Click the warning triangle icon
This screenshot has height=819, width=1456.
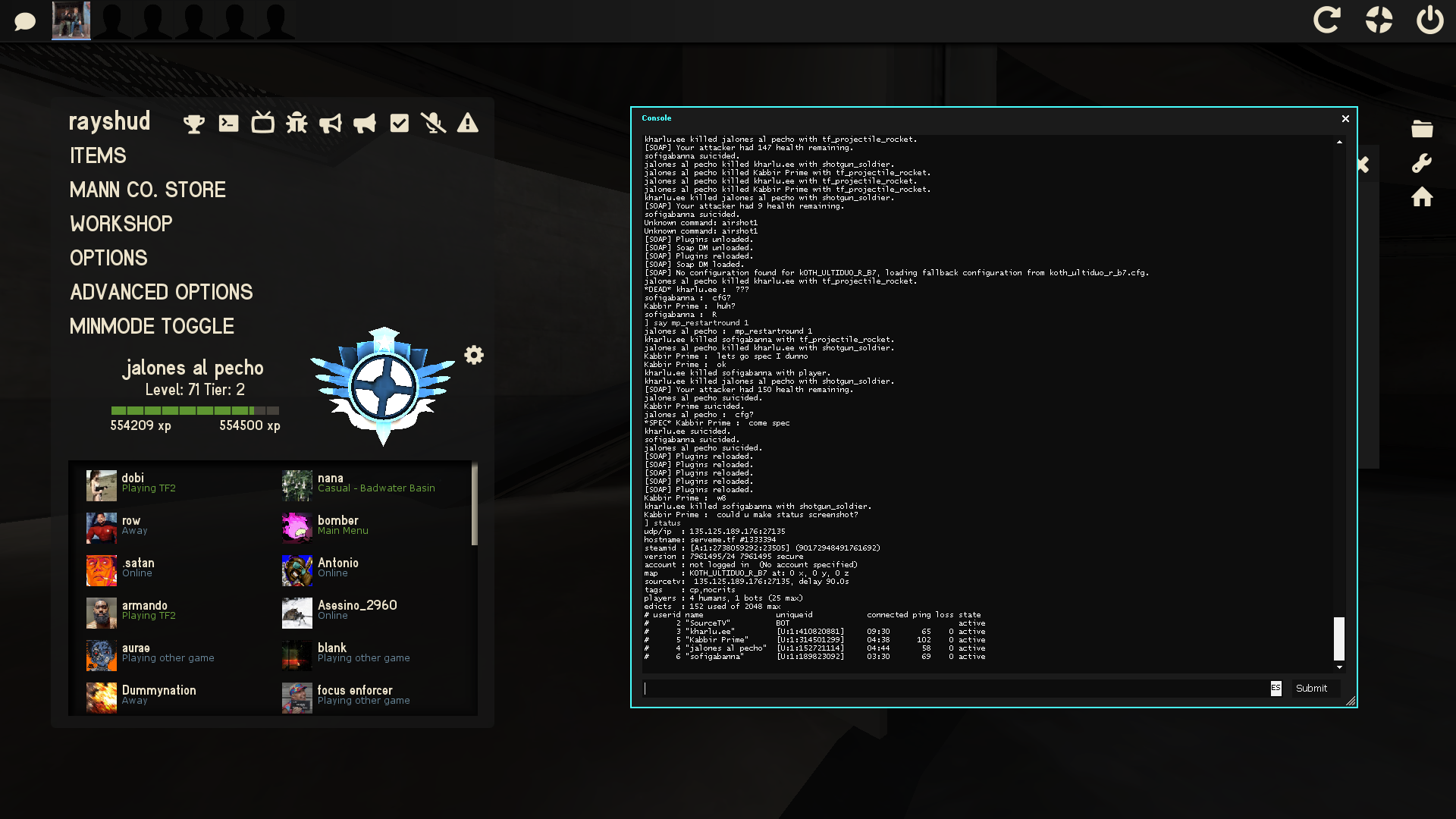(x=467, y=123)
